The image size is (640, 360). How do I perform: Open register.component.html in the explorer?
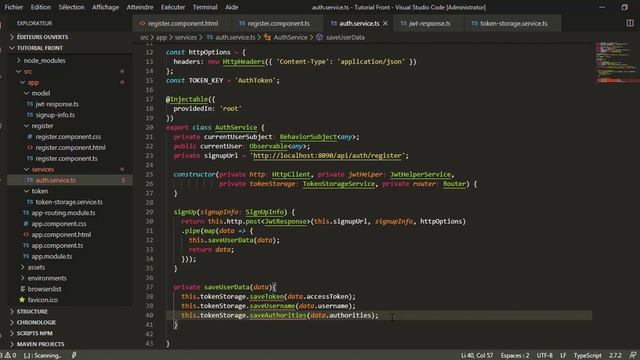[70, 147]
